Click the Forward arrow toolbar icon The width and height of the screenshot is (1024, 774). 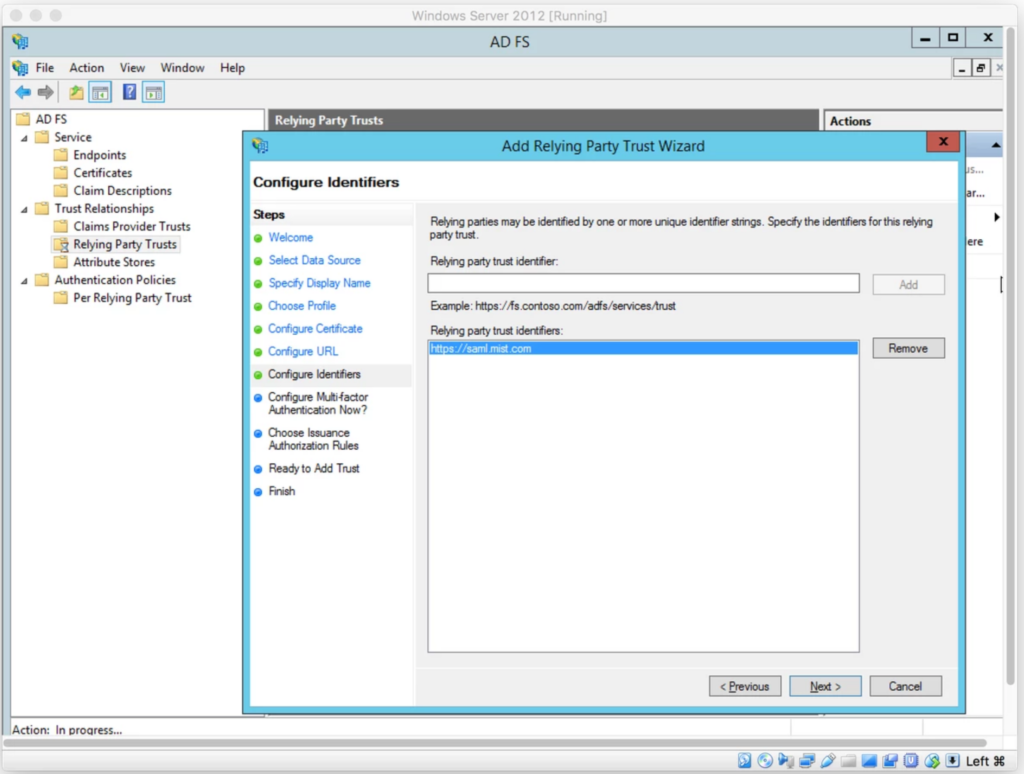(45, 93)
